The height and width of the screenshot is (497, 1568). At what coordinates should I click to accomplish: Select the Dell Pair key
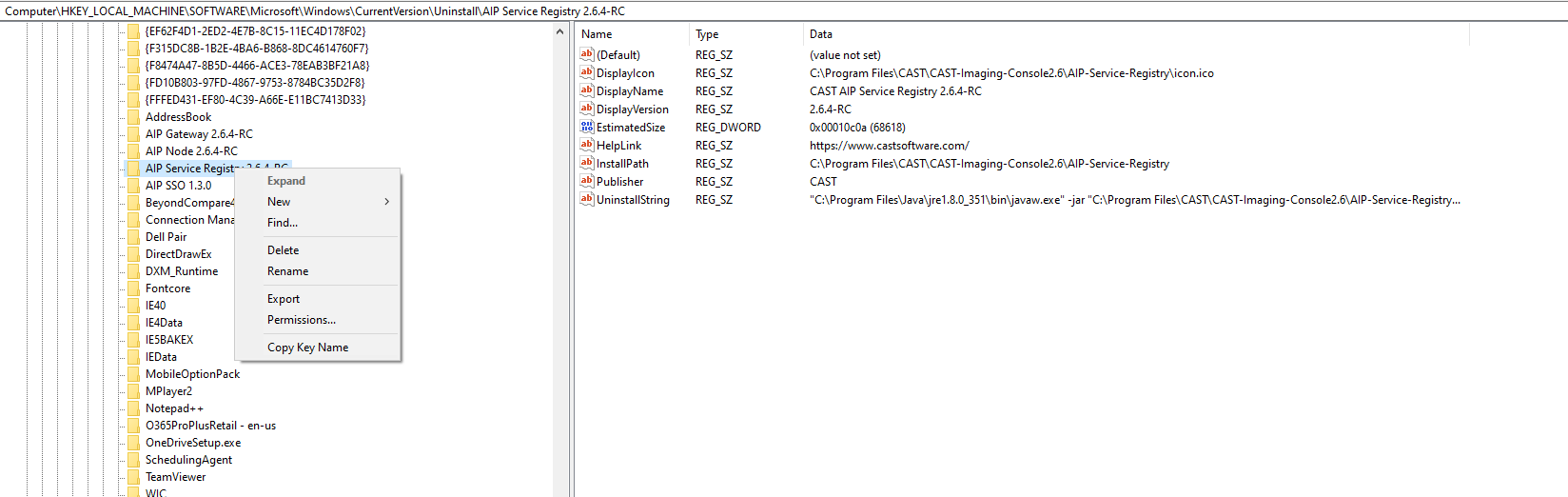tap(167, 237)
